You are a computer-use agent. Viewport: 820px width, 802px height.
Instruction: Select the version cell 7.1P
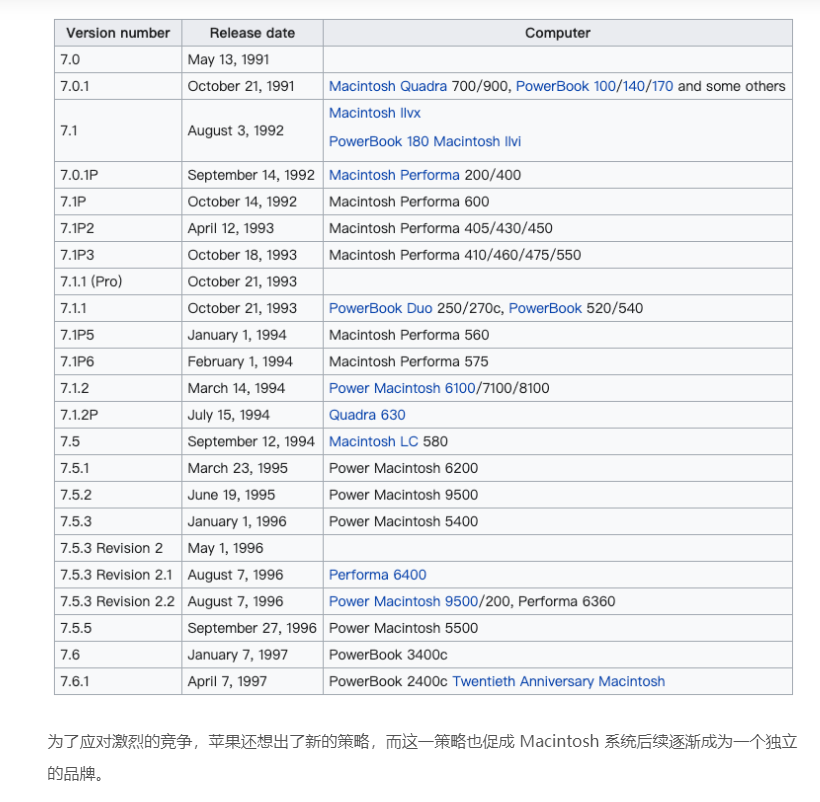[x=118, y=202]
